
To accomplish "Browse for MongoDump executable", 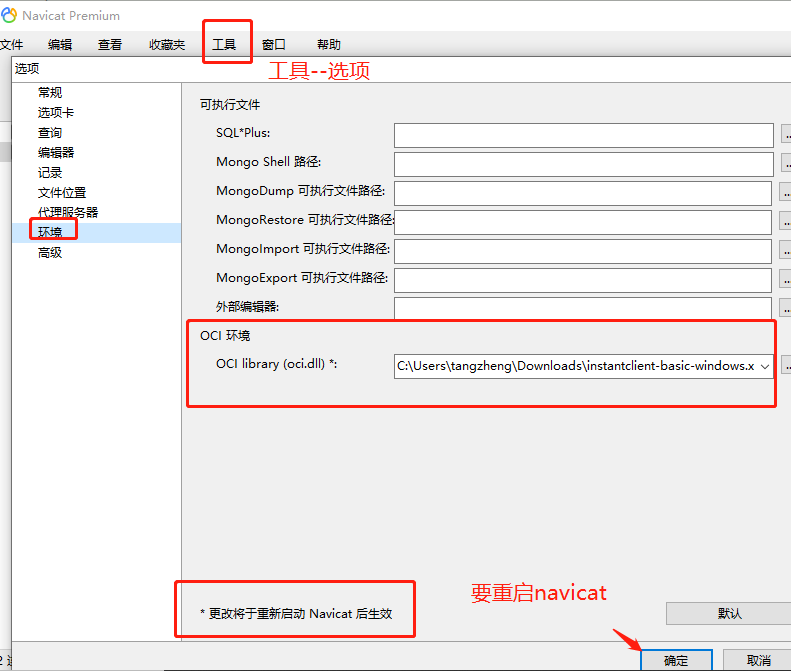I will click(x=786, y=193).
